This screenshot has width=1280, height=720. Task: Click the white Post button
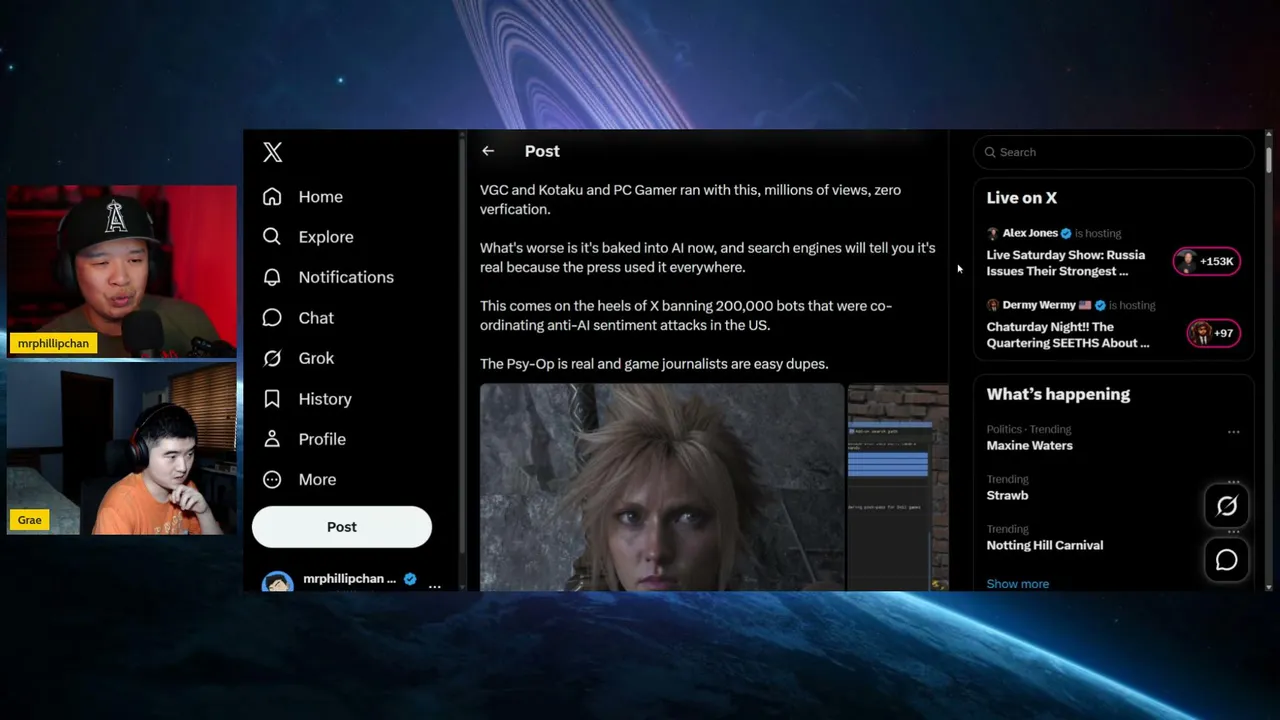point(342,527)
